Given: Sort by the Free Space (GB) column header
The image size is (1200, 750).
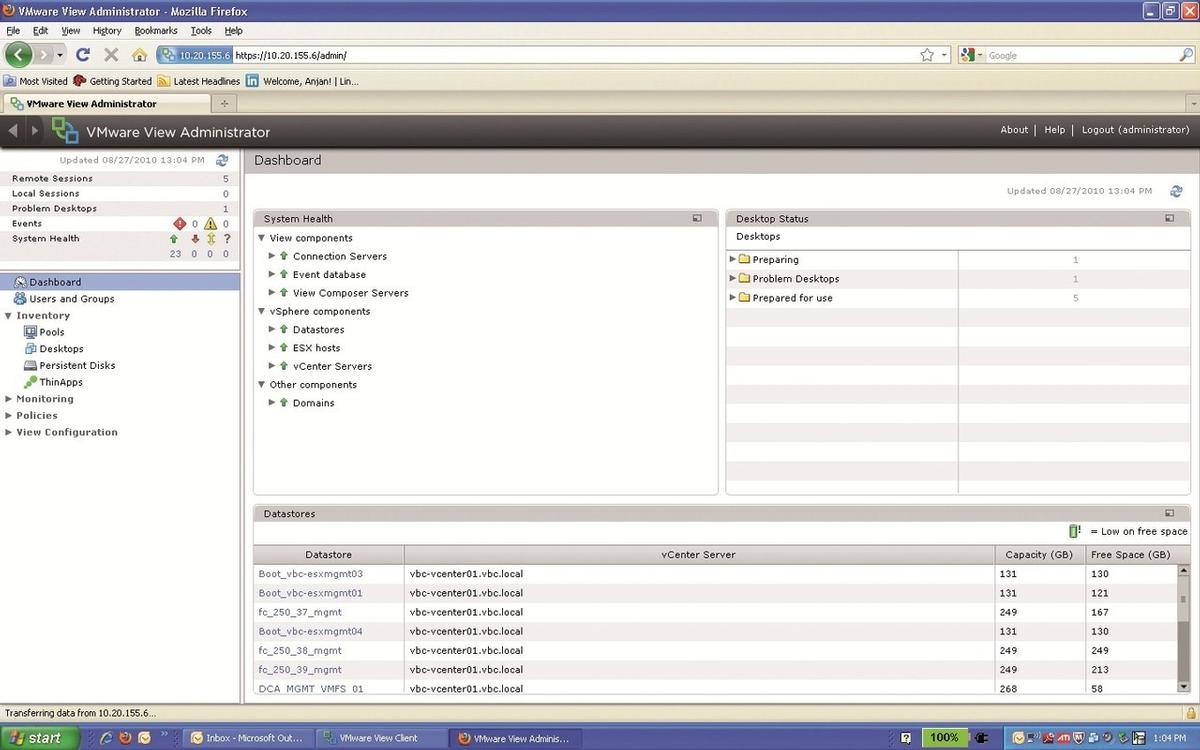Looking at the screenshot, I should [1131, 555].
